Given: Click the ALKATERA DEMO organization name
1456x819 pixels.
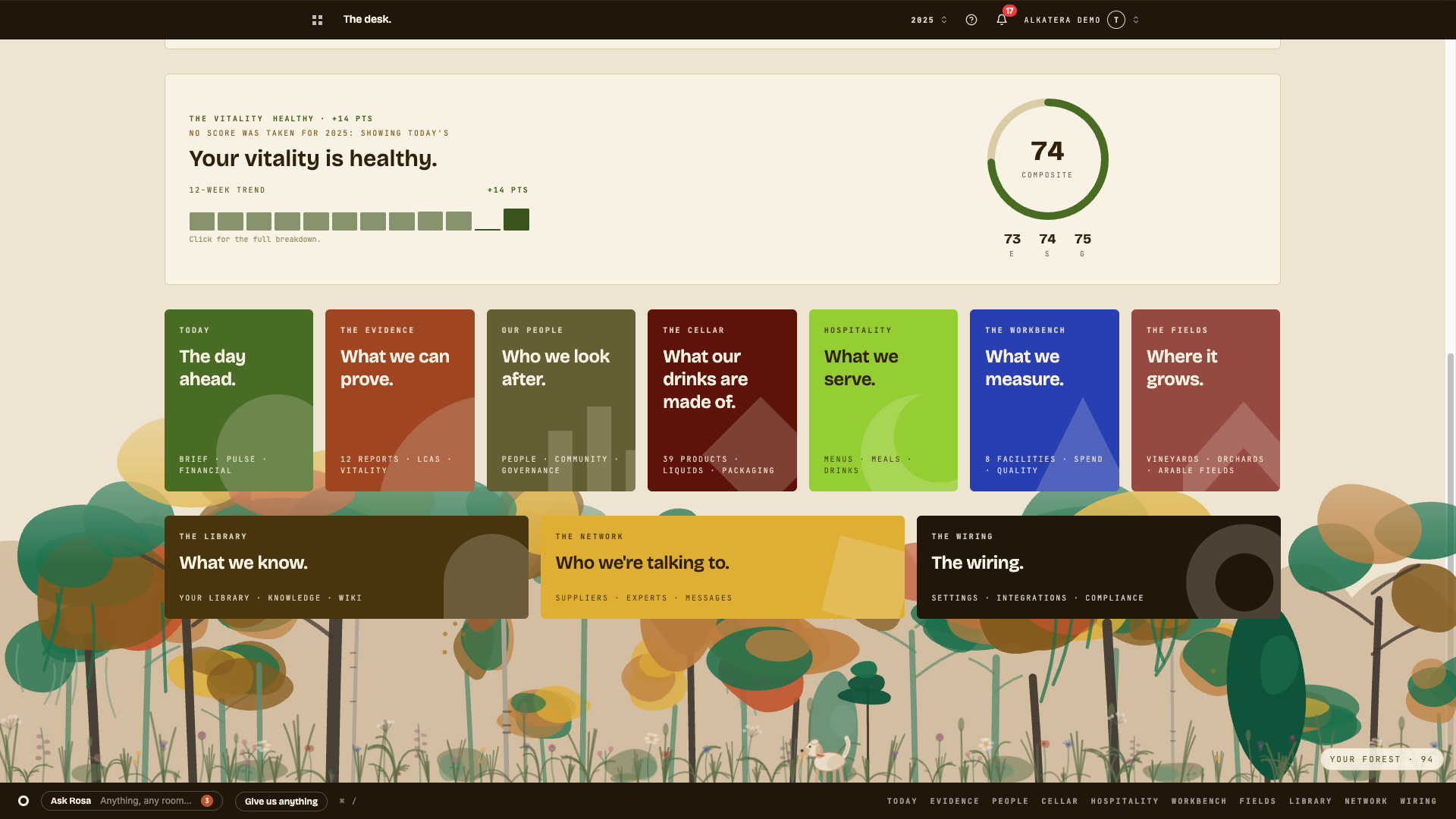Looking at the screenshot, I should tap(1062, 20).
